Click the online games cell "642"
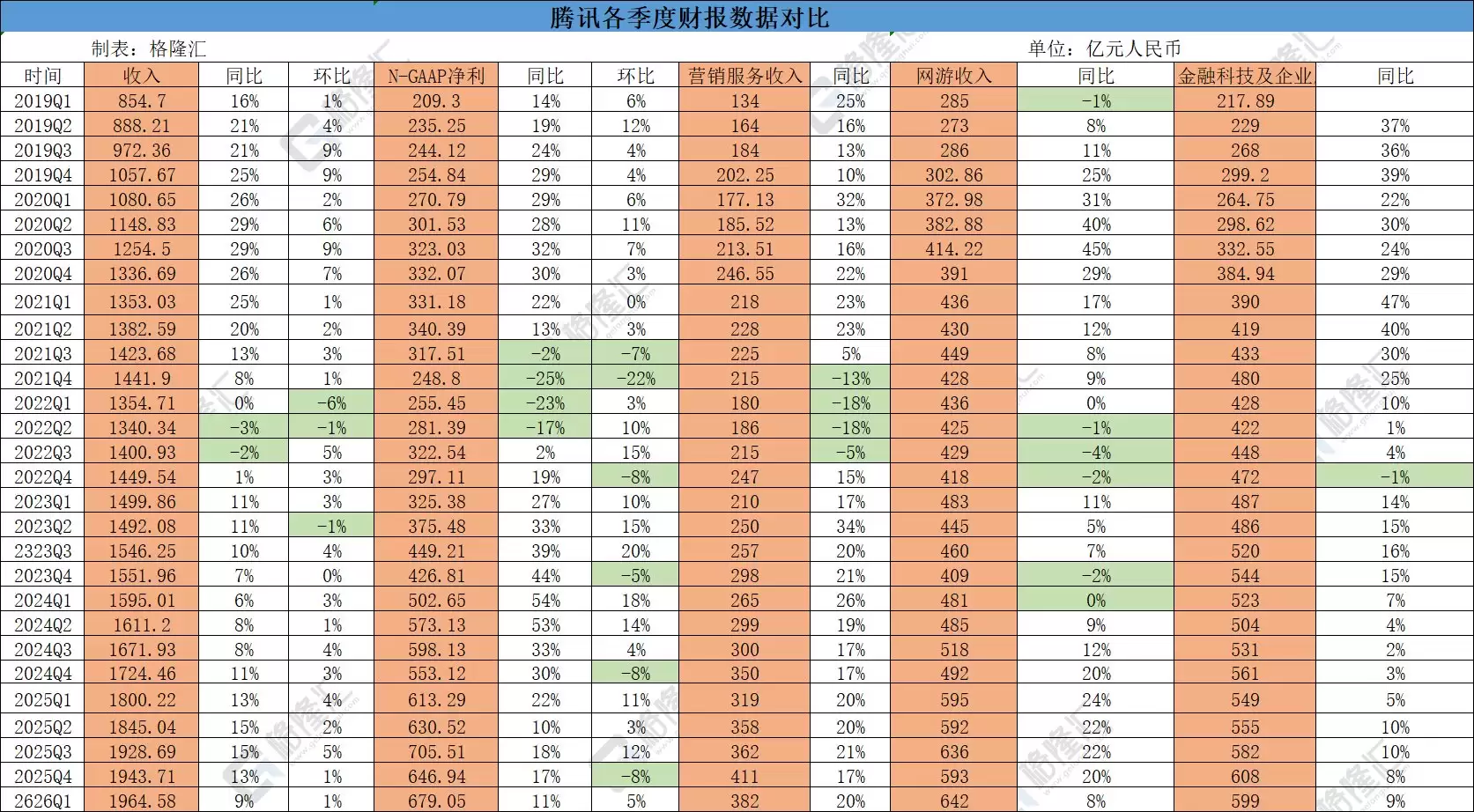The height and width of the screenshot is (812, 1474). [954, 801]
